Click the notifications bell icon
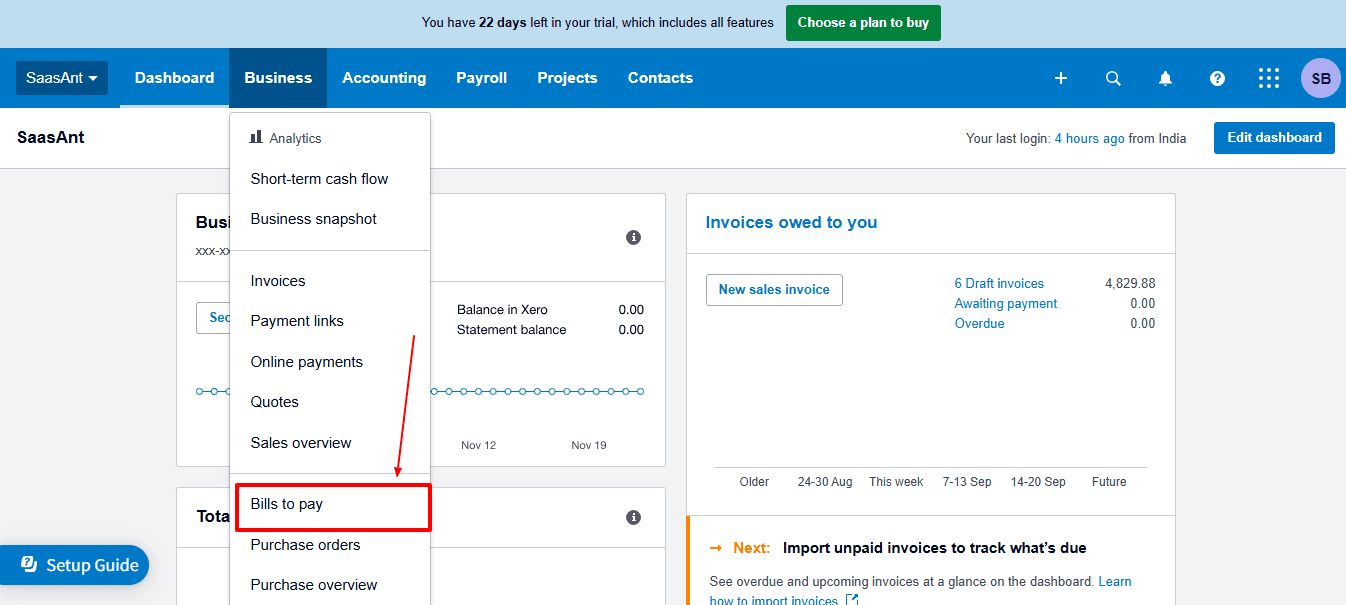Viewport: 1346px width, 605px height. click(x=1165, y=77)
